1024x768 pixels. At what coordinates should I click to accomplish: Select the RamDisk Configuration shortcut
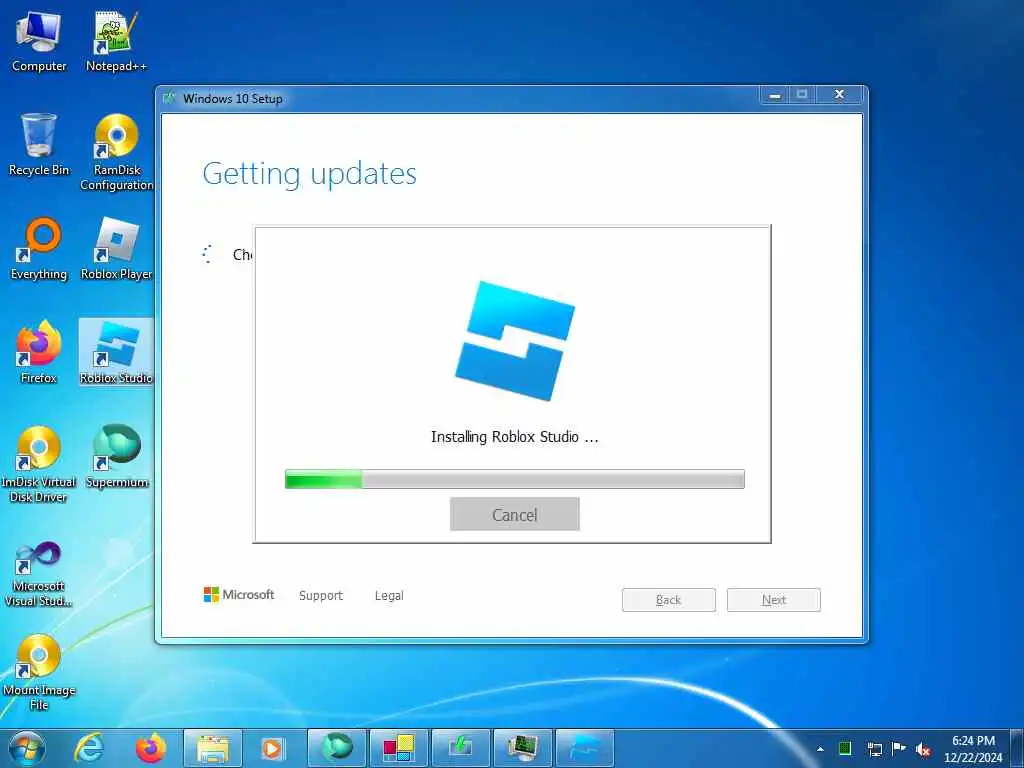coord(116,153)
